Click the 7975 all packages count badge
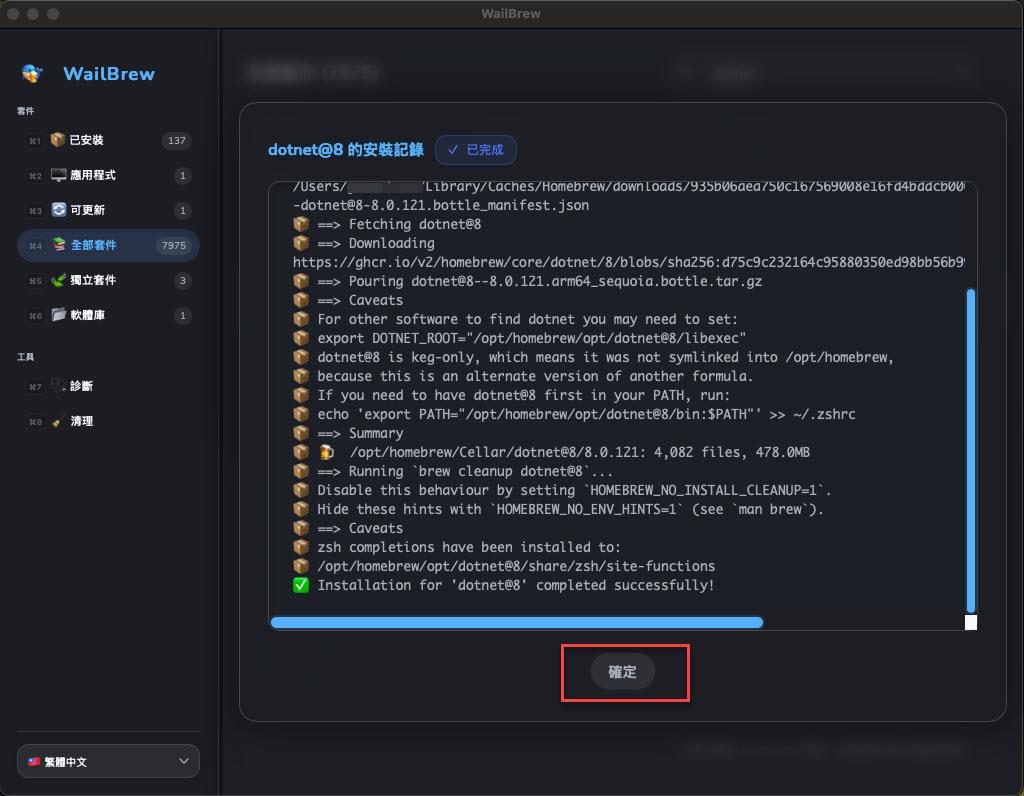This screenshot has height=796, width=1024. click(173, 246)
